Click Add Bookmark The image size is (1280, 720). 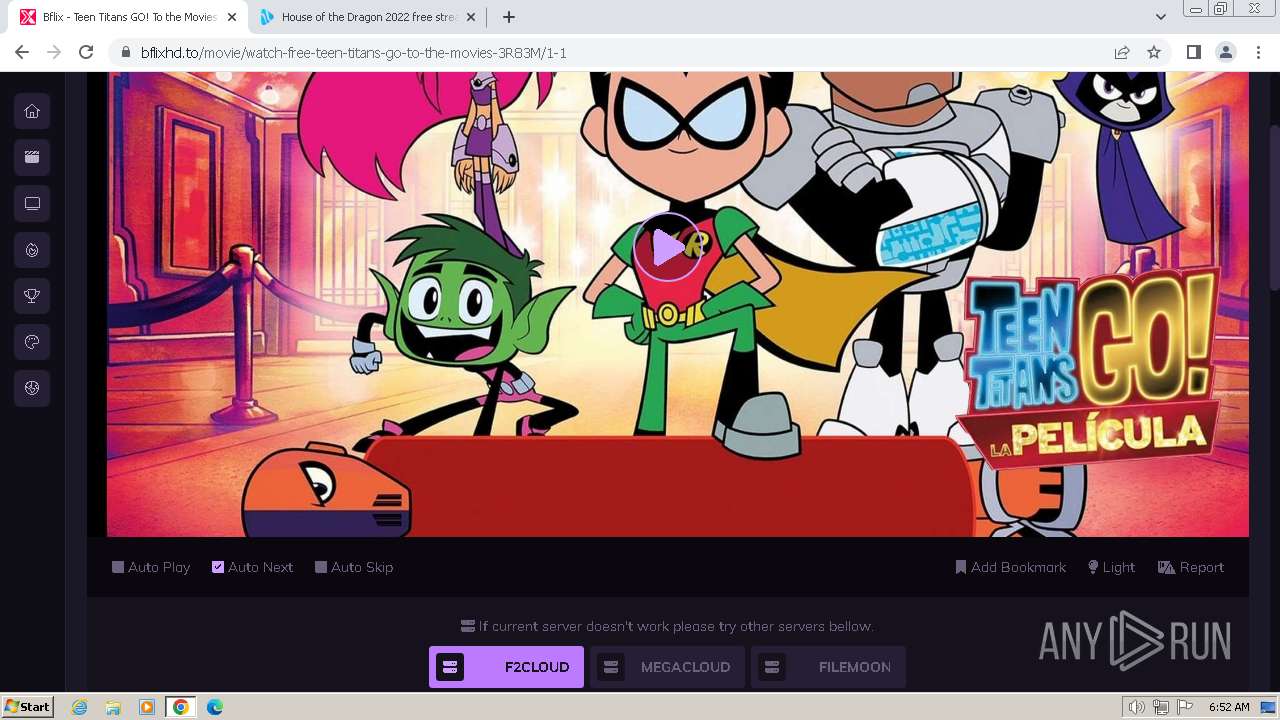(1011, 567)
